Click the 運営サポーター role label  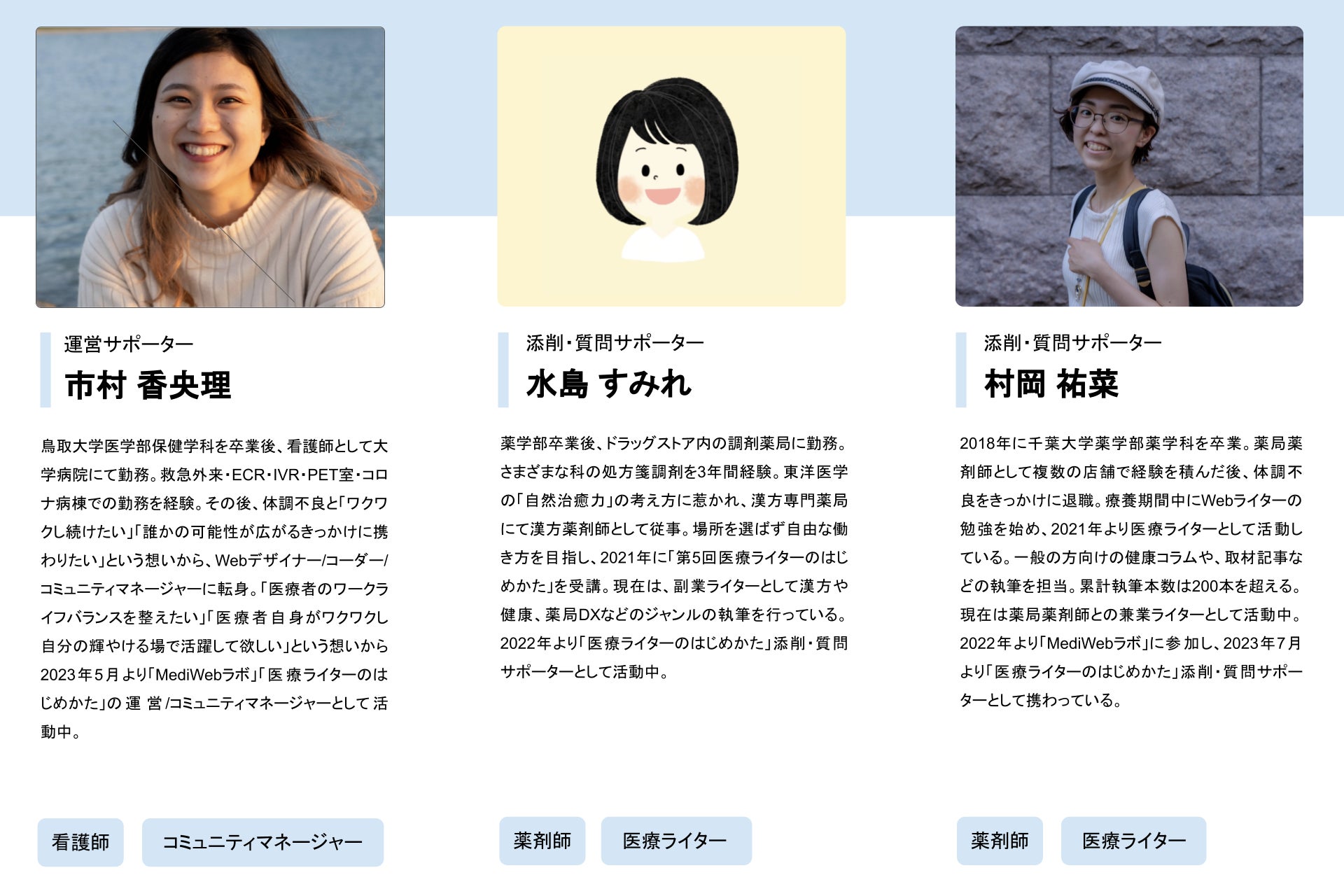click(x=129, y=344)
